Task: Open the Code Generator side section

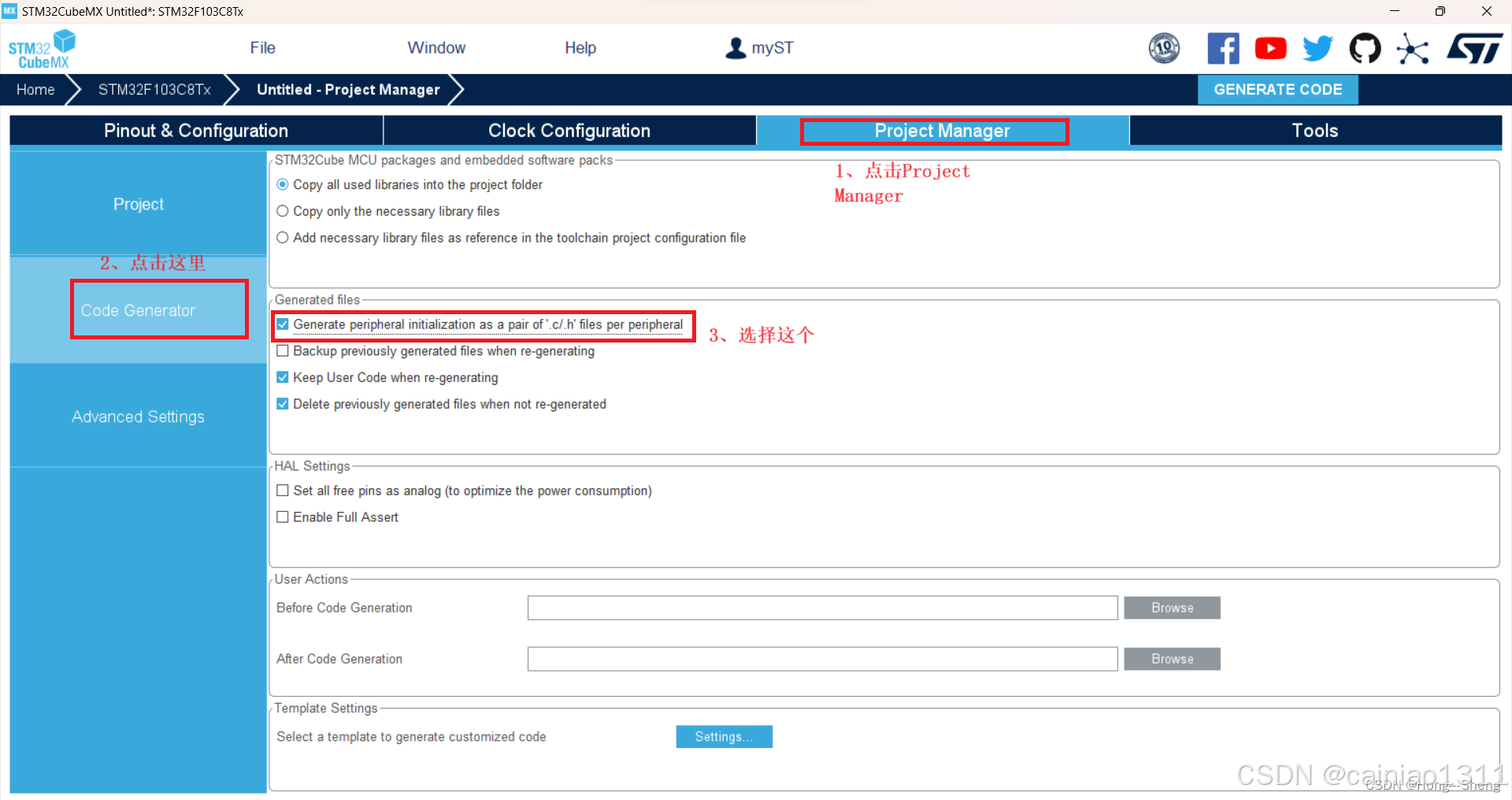Action: (139, 310)
